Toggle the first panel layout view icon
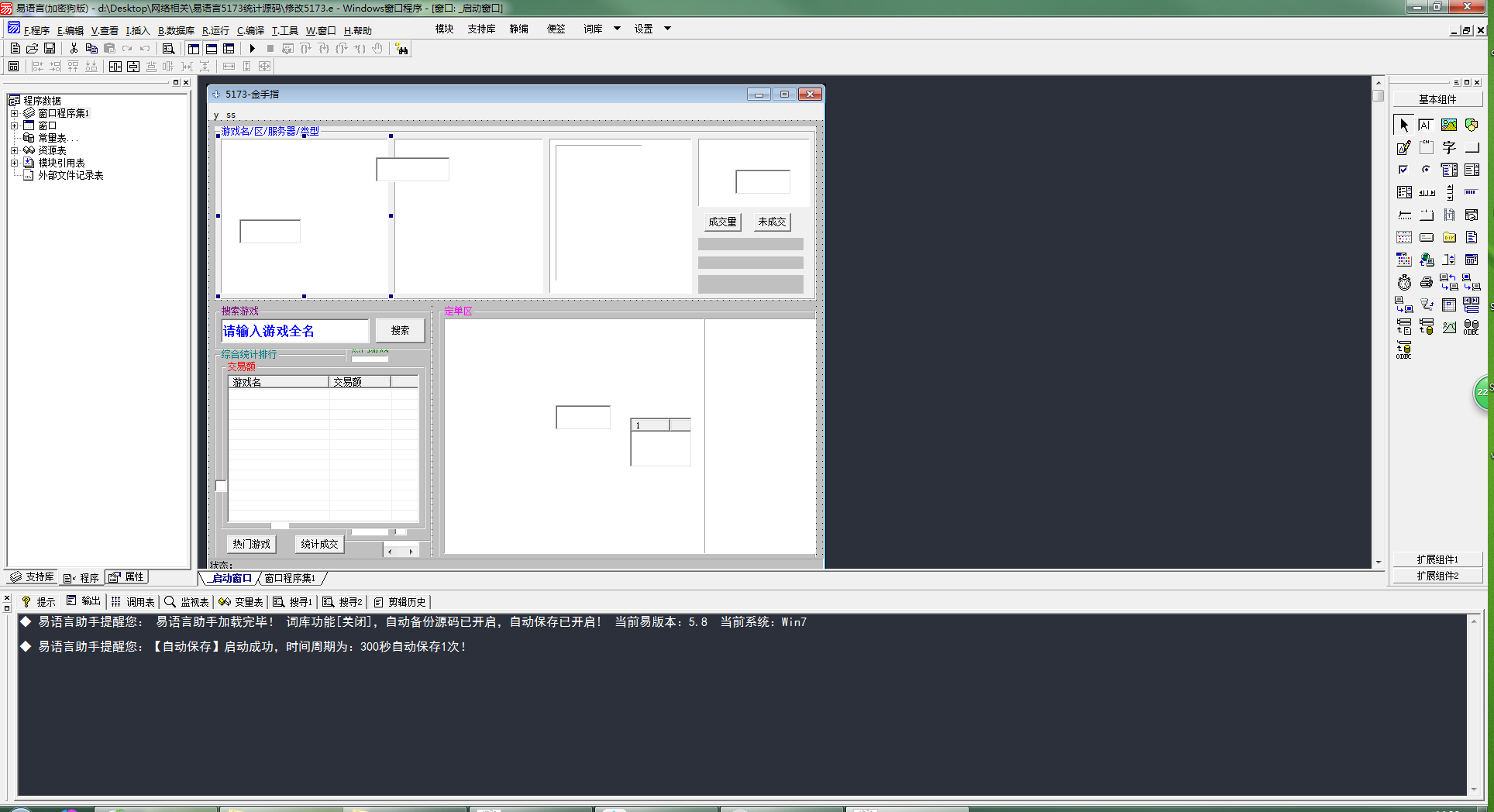This screenshot has width=1494, height=812. [x=194, y=49]
